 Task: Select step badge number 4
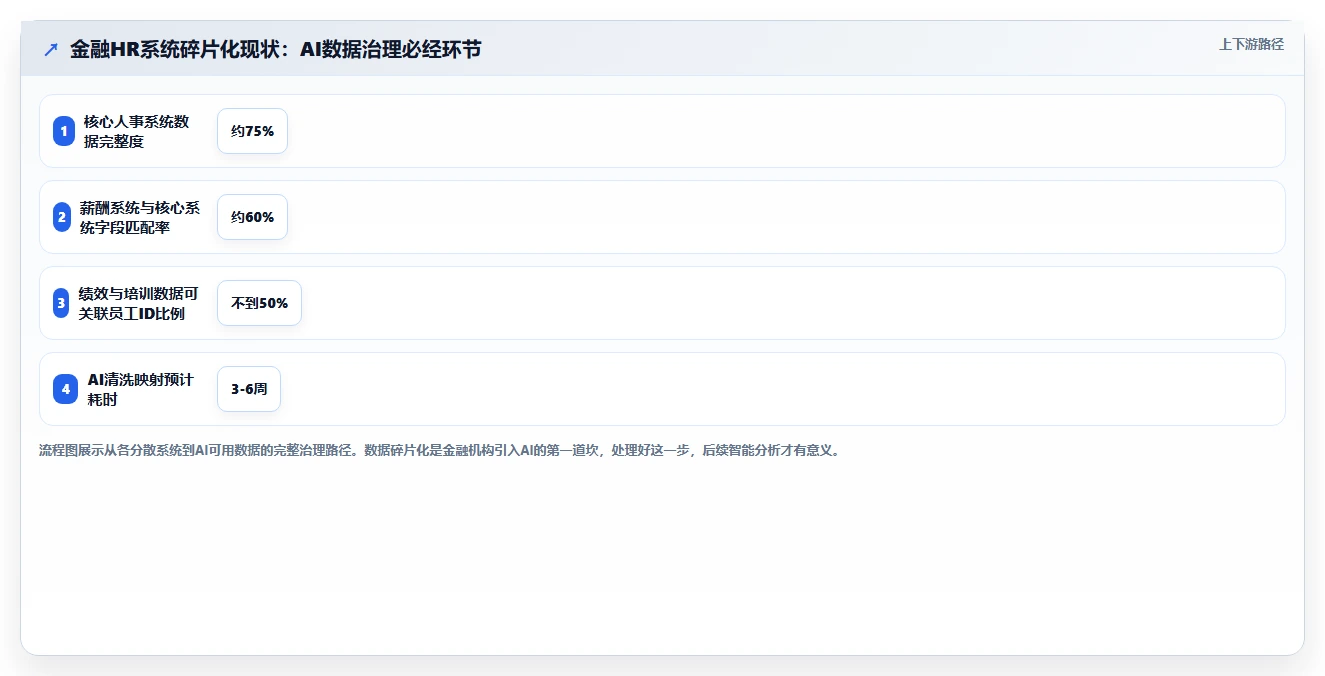tap(66, 389)
